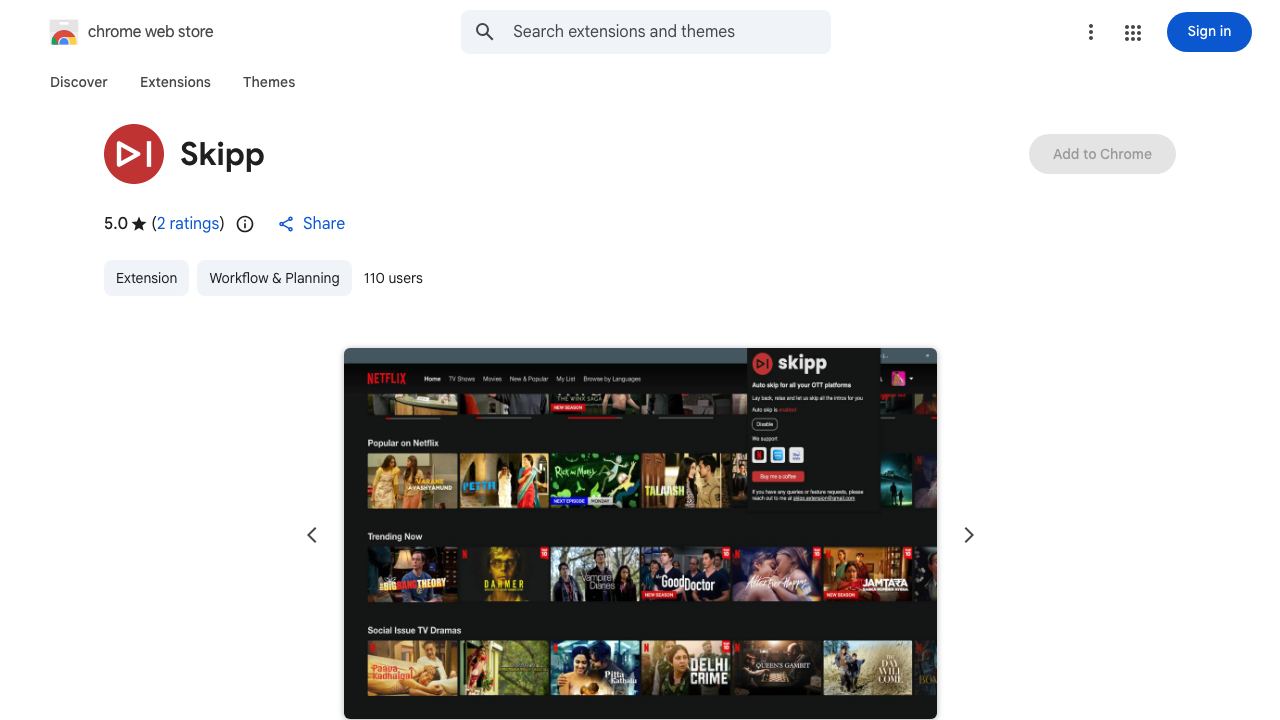Open the Google apps grid
This screenshot has height=720, width=1280.
pyautogui.click(x=1133, y=32)
